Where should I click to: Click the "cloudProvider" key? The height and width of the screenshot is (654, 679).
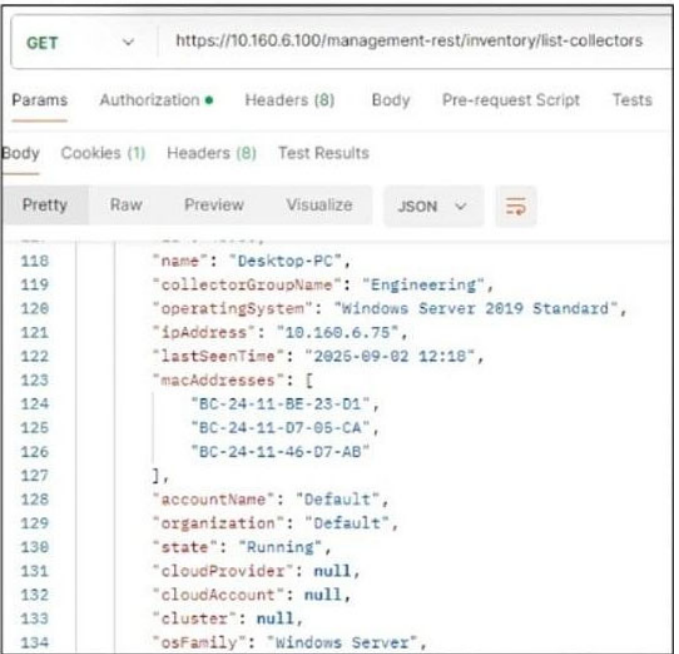click(223, 571)
